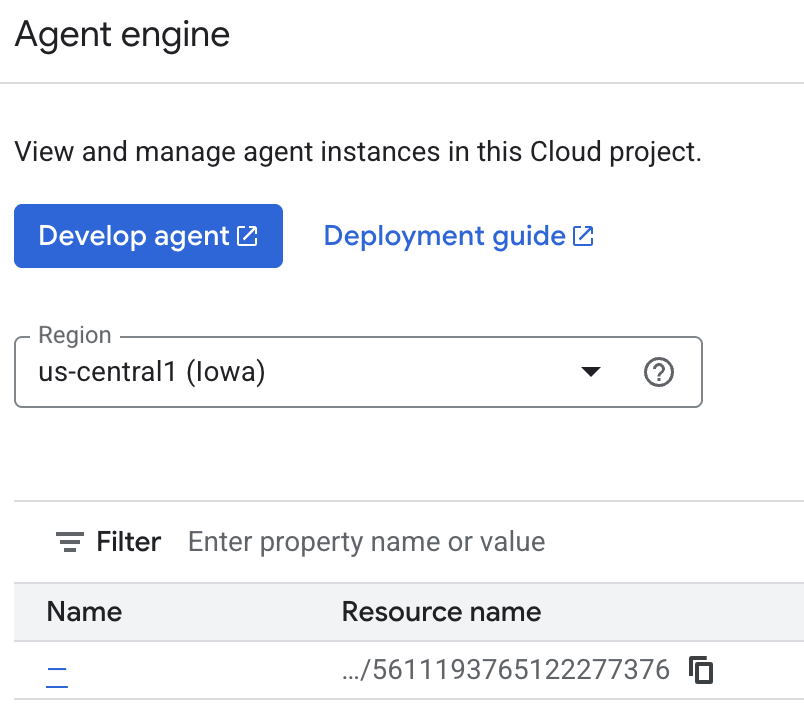The image size is (804, 710).
Task: Select the resource ID ending in 277376
Action: click(506, 670)
